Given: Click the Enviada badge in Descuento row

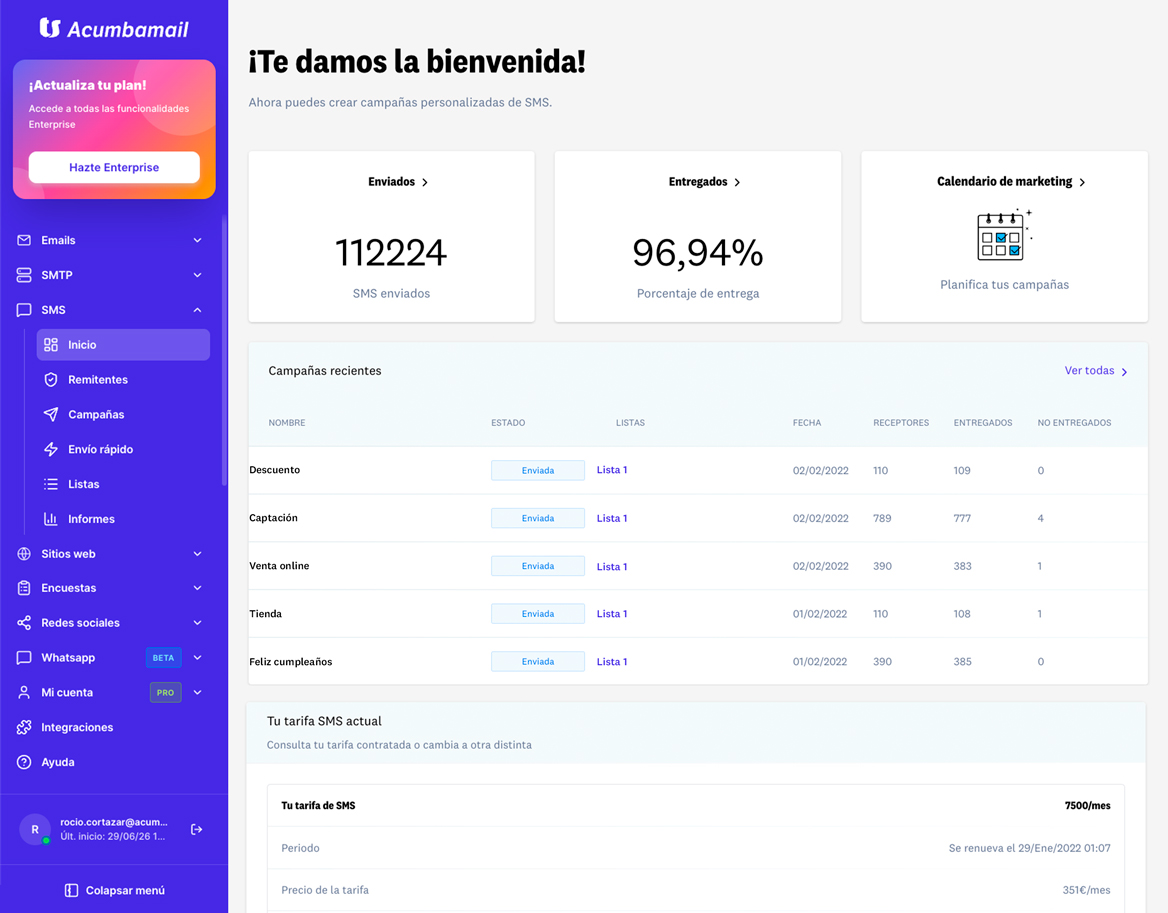Looking at the screenshot, I should click(538, 471).
